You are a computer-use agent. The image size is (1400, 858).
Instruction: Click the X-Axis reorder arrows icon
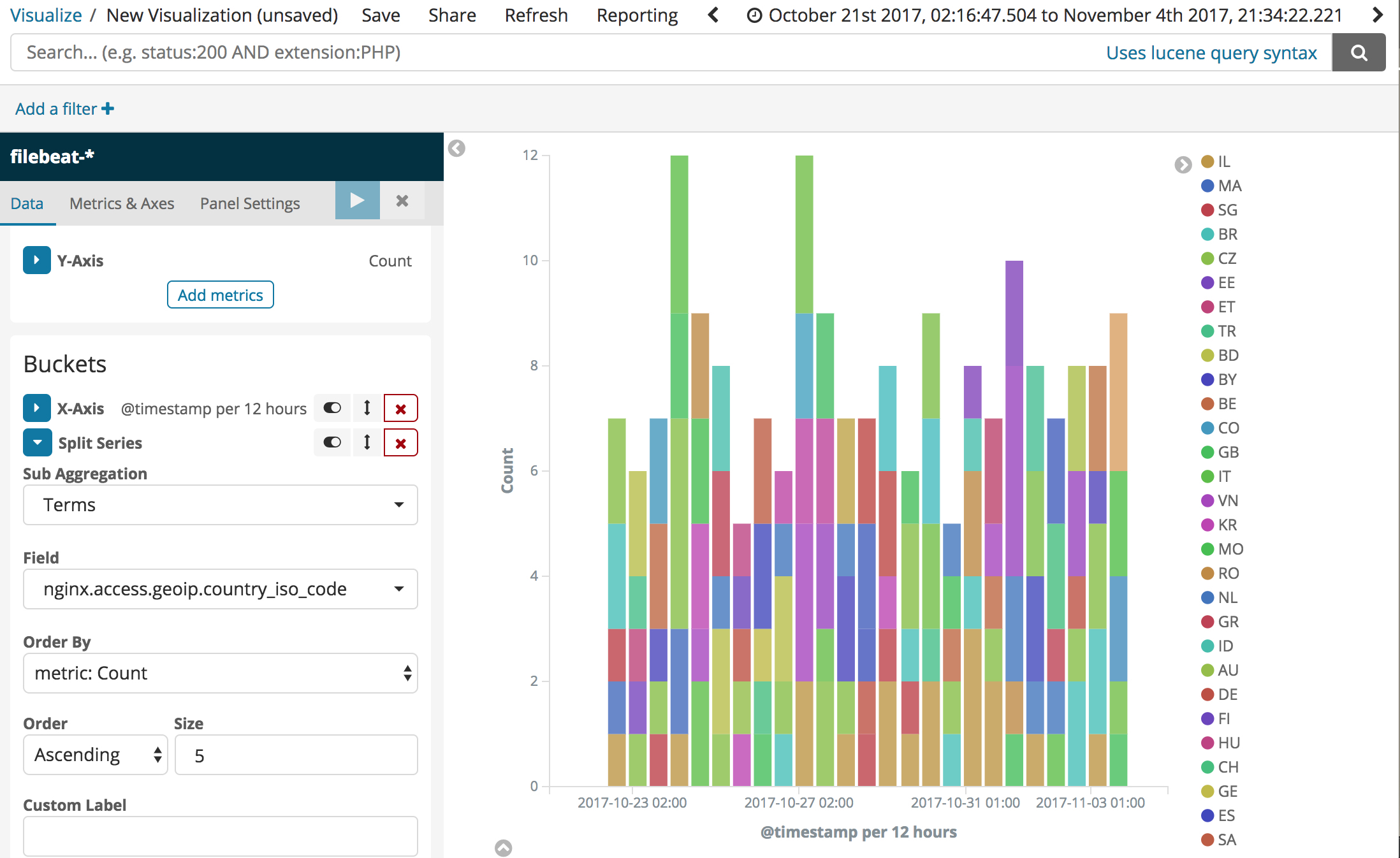[367, 408]
